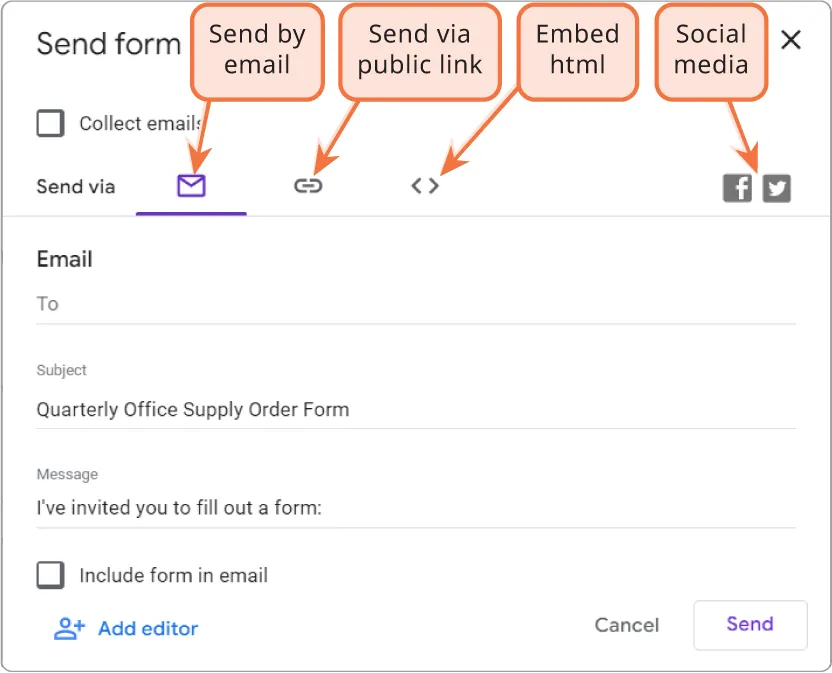
Task: Click the Cancel button
Action: click(627, 625)
